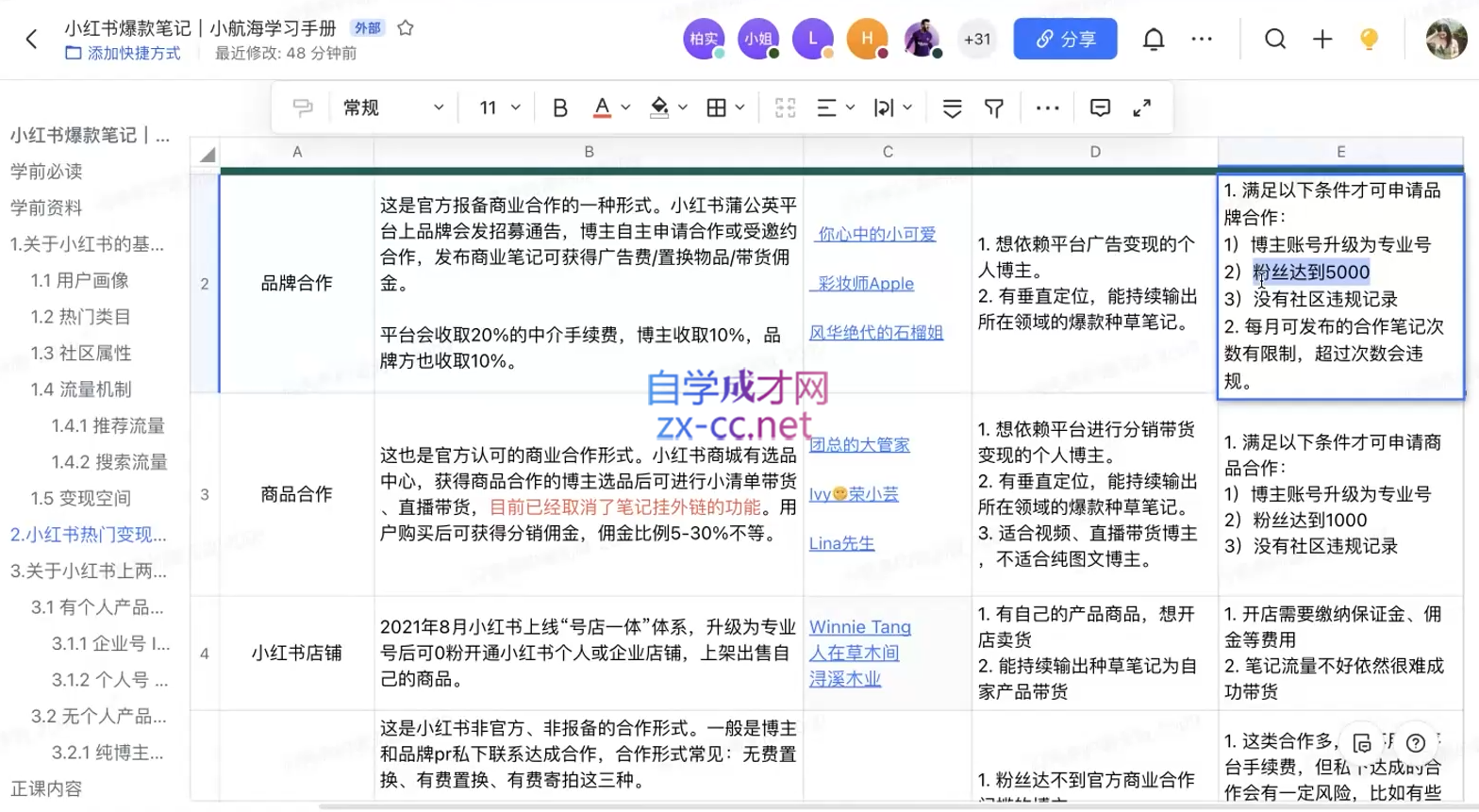Select the 小红书店铺 cell
Image resolution: width=1479 pixels, height=812 pixels.
point(297,653)
